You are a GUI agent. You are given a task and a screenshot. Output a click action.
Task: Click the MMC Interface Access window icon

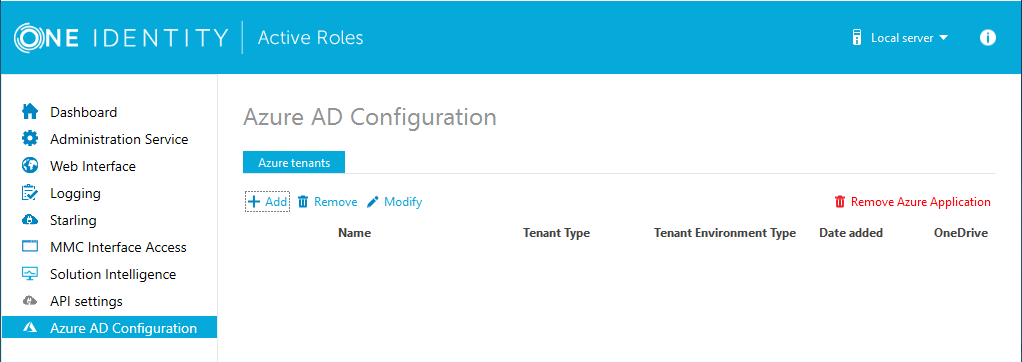coord(30,247)
